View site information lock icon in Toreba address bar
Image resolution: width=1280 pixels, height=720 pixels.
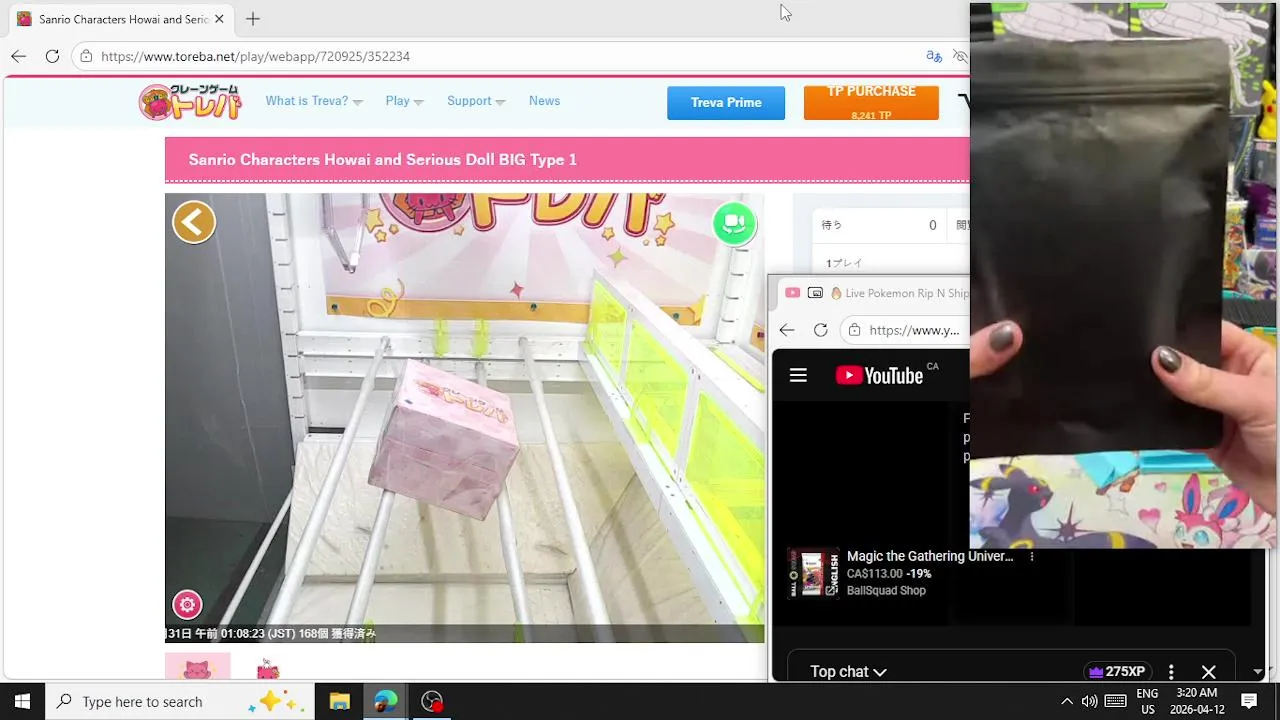(87, 56)
